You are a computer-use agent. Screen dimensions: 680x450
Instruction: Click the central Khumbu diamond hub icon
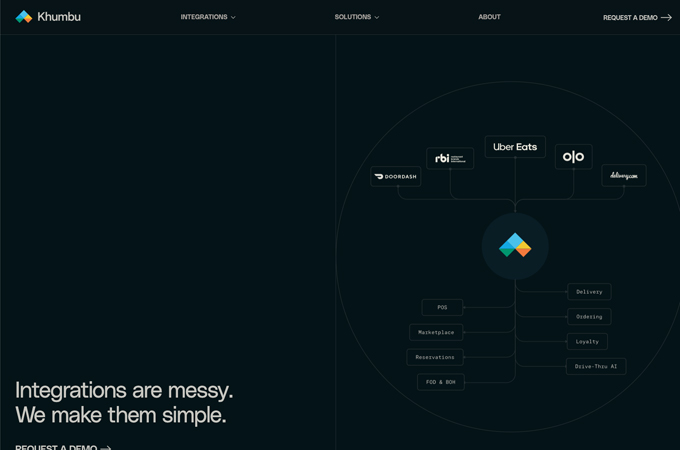[515, 245]
